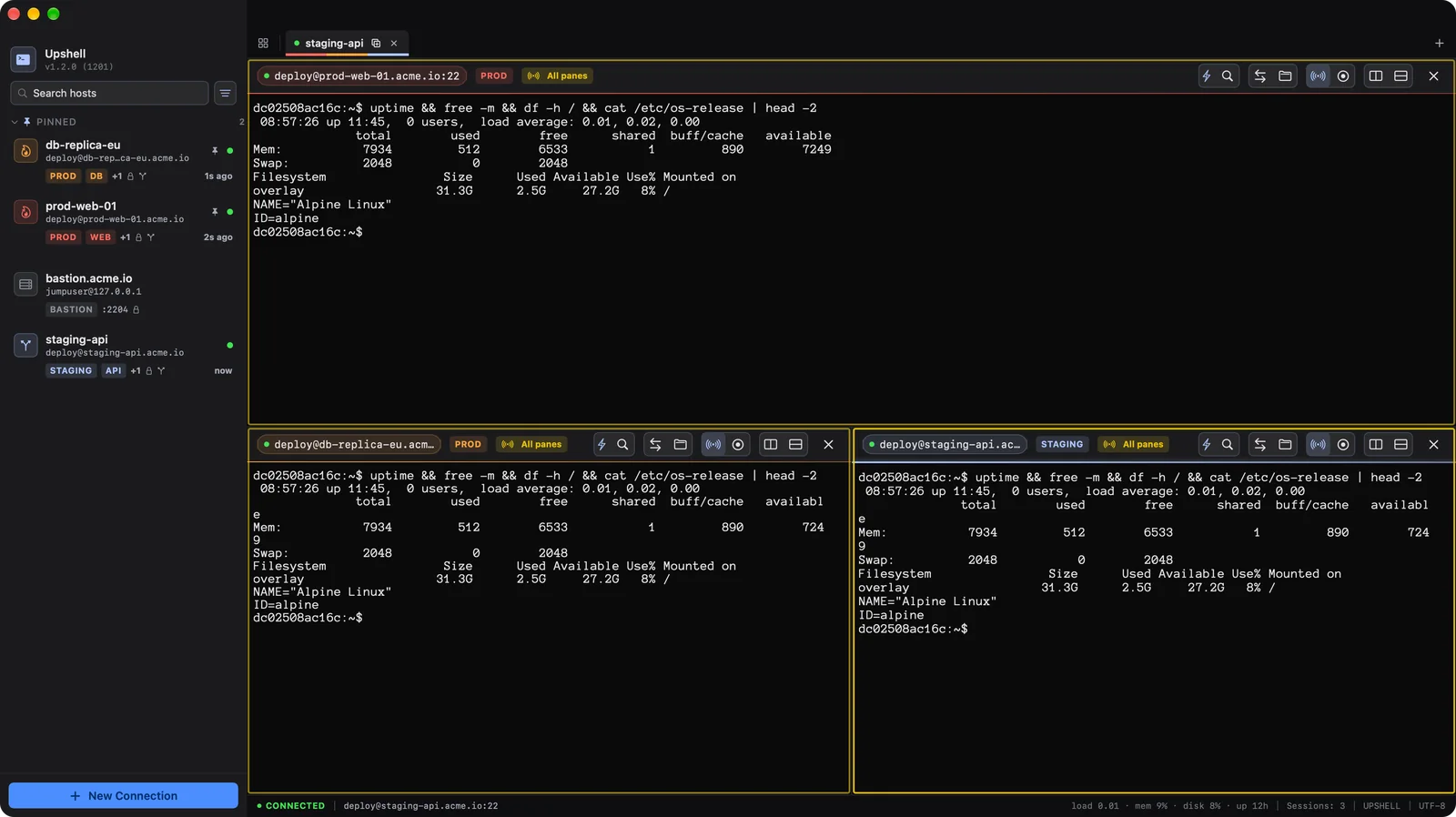Search terminal output in prod-web-01 pane
This screenshot has width=1456, height=817.
click(1228, 76)
